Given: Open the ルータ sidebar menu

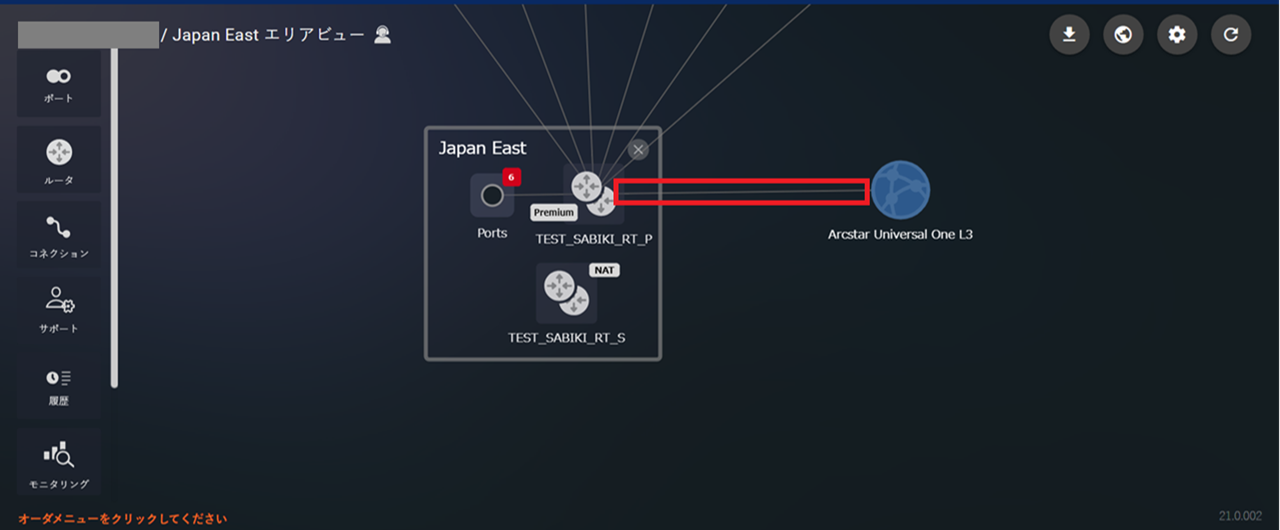Looking at the screenshot, I should pyautogui.click(x=59, y=160).
